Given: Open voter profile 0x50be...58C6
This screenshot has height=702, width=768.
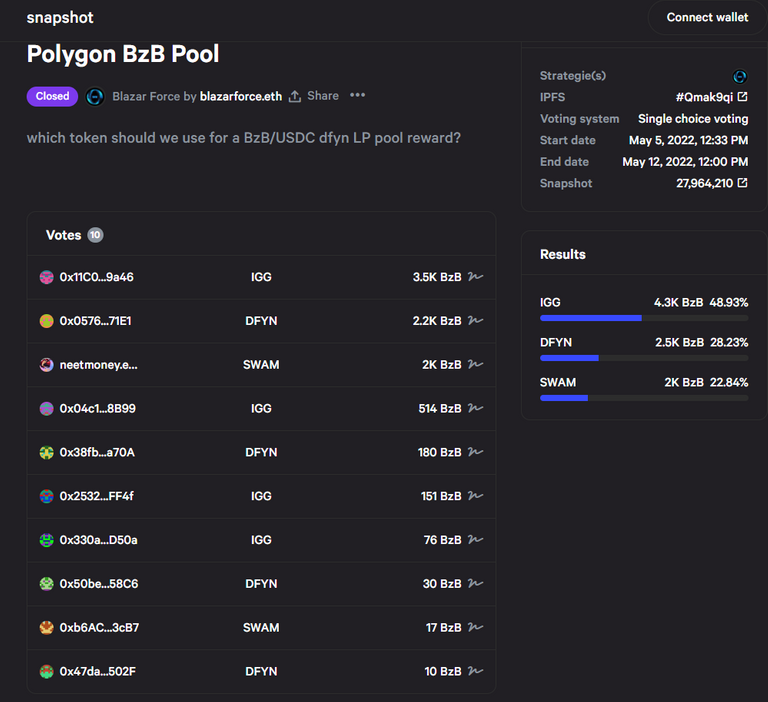Looking at the screenshot, I should (99, 584).
